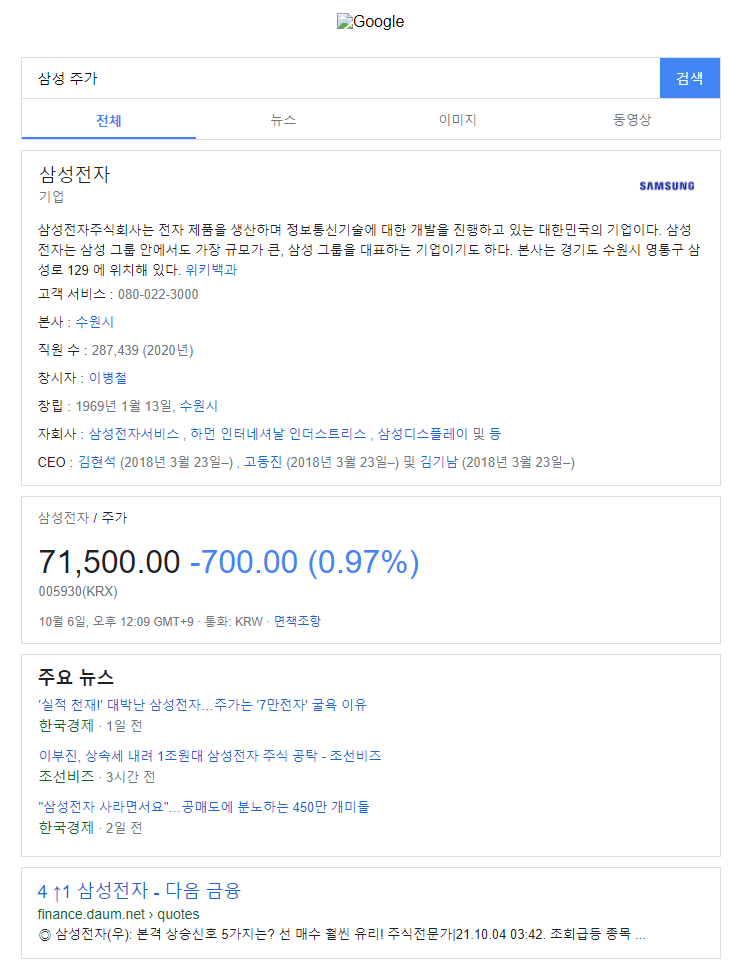Open CEO 김기남 link
739x960 pixels.
pos(439,462)
